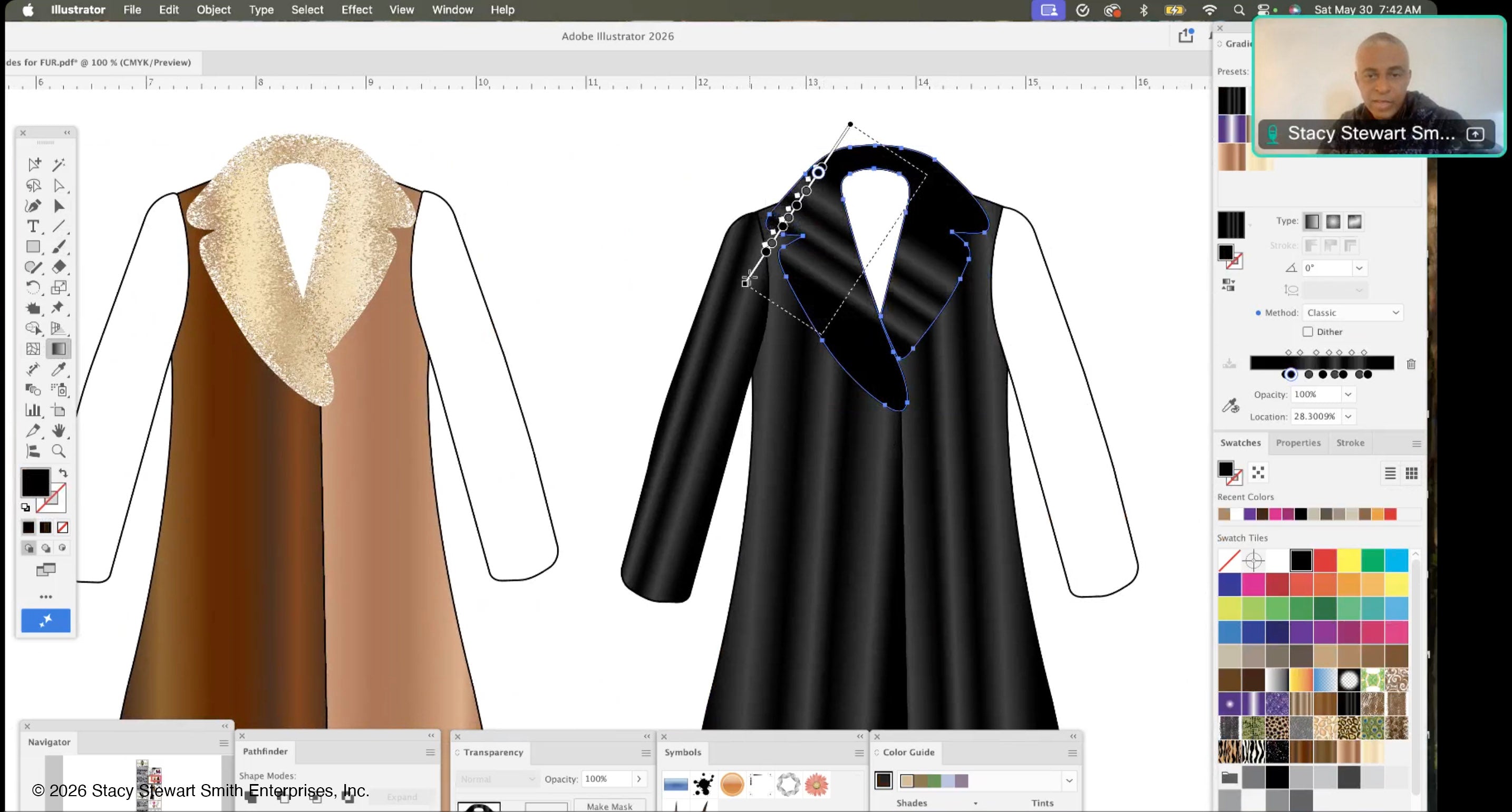Select the Blend tool
The image size is (1512, 812).
point(33,390)
